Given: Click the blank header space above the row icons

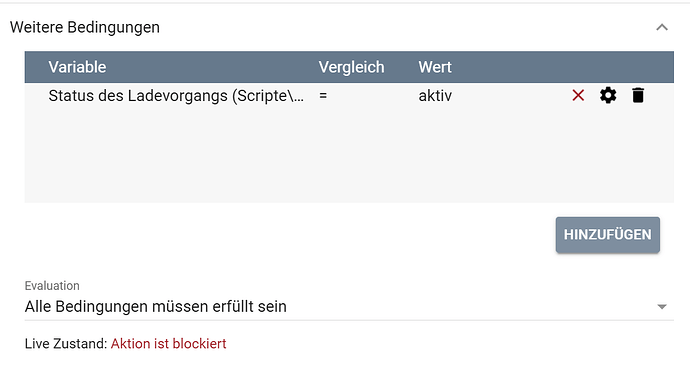Looking at the screenshot, I should coord(608,67).
